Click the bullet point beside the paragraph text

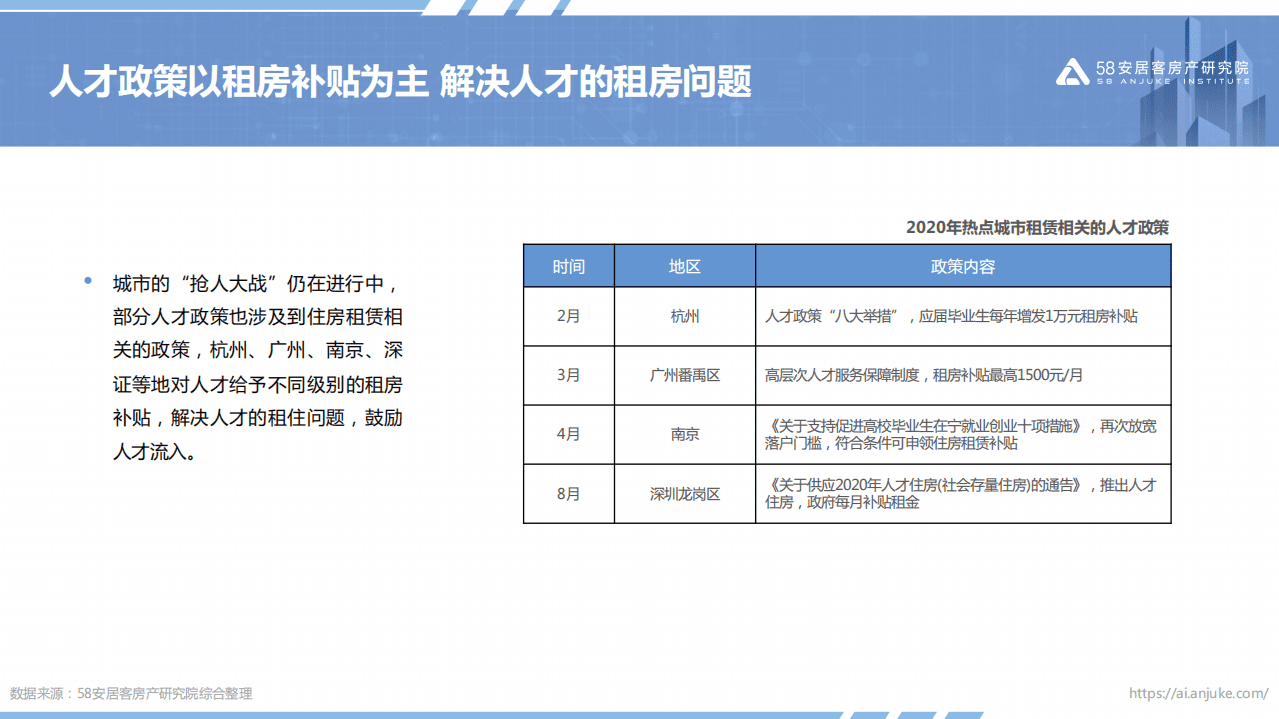tap(88, 280)
